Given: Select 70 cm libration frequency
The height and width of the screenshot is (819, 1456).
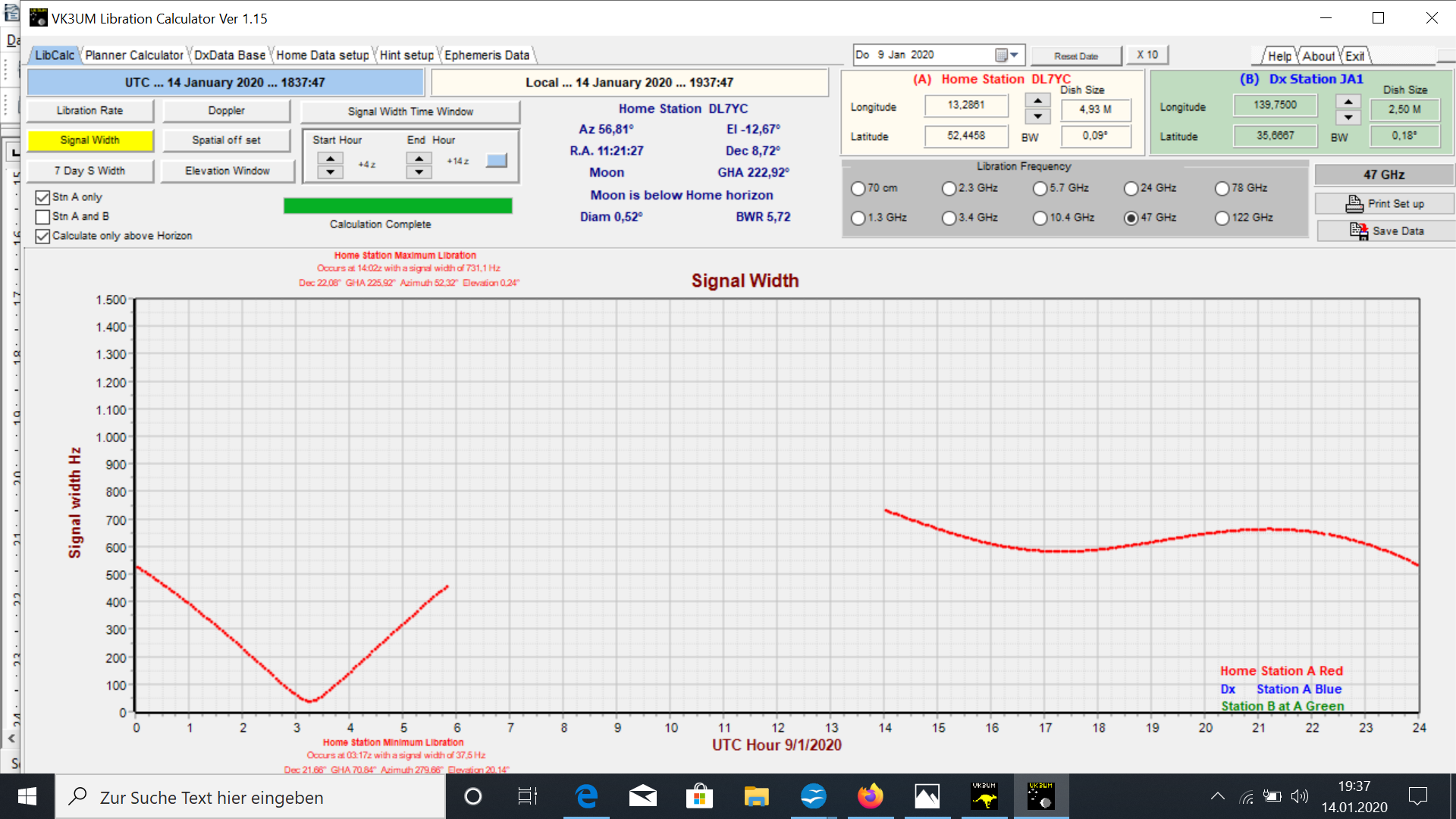Looking at the screenshot, I should [858, 189].
